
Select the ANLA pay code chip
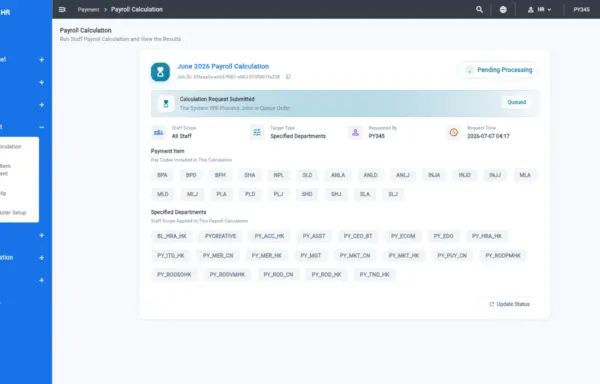click(x=338, y=175)
